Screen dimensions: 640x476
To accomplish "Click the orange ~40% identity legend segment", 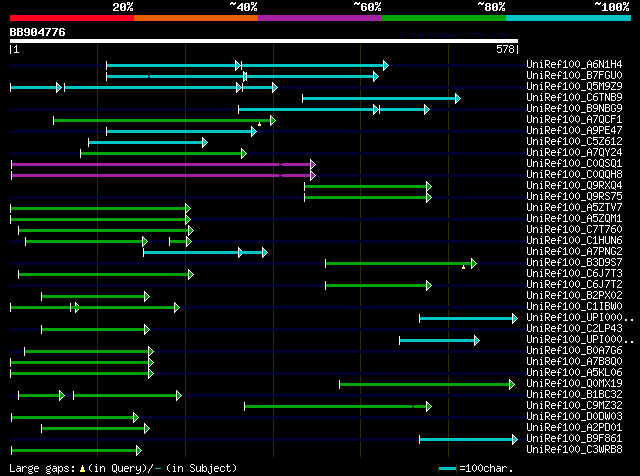I will [196, 18].
